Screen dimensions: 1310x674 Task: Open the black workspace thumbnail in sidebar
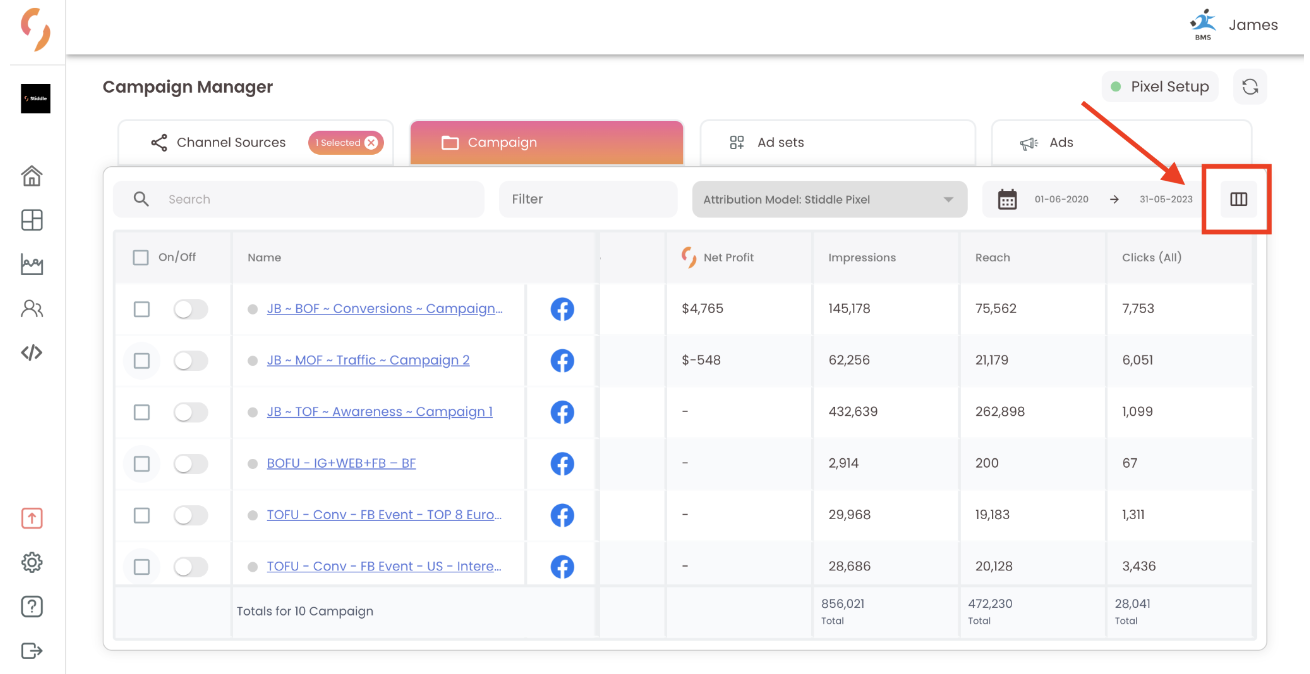pyautogui.click(x=35, y=98)
